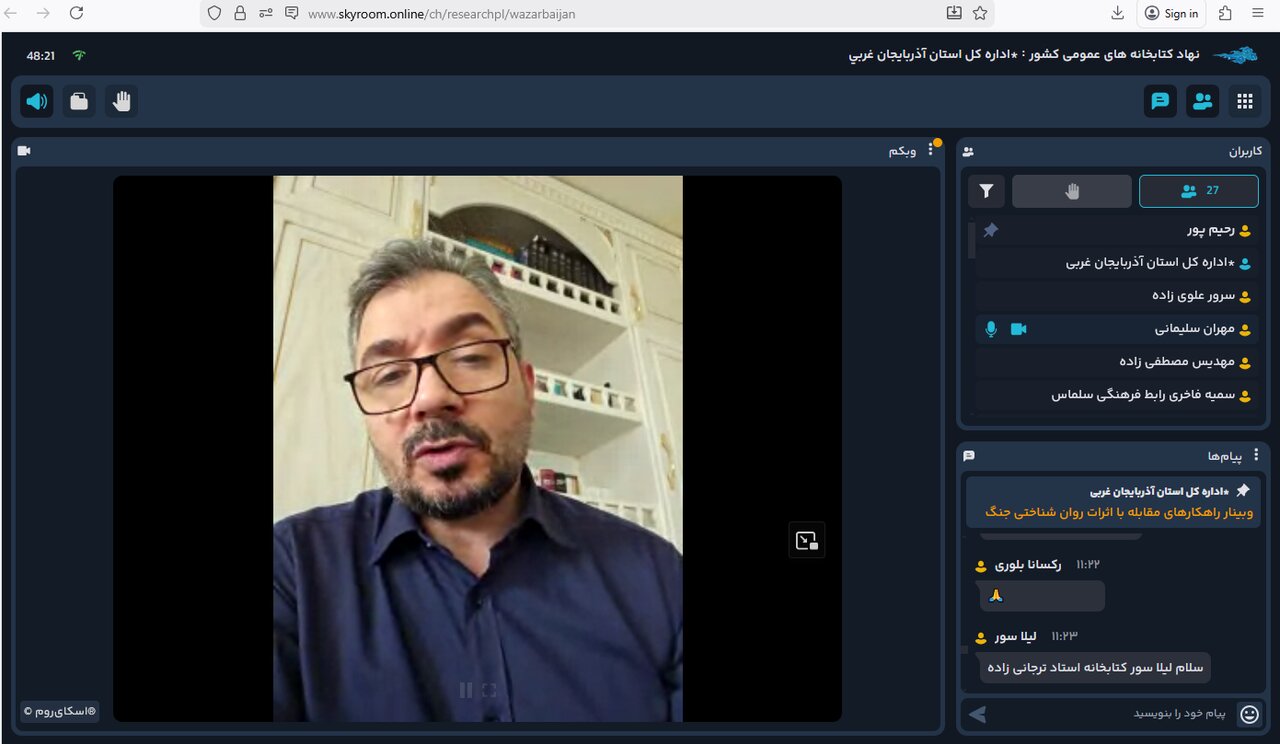This screenshot has width=1280, height=744.
Task: Open the shared files folder icon
Action: (79, 101)
